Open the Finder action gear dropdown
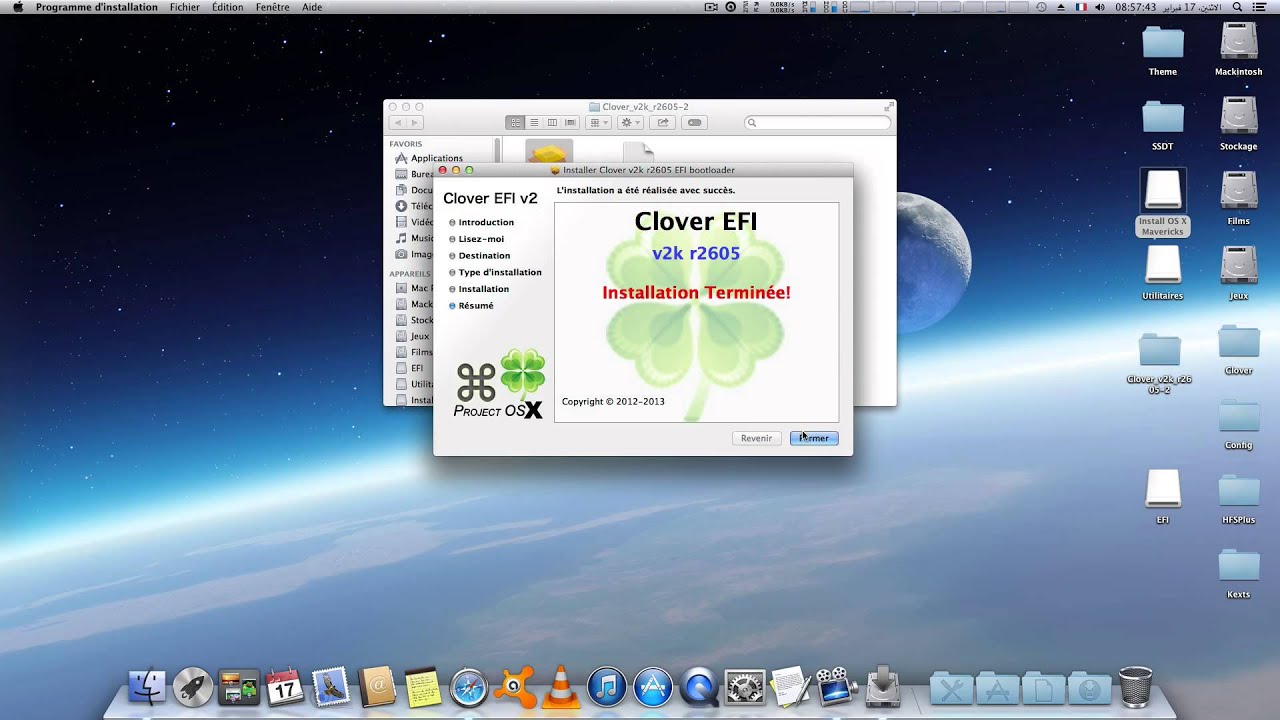 [x=631, y=122]
